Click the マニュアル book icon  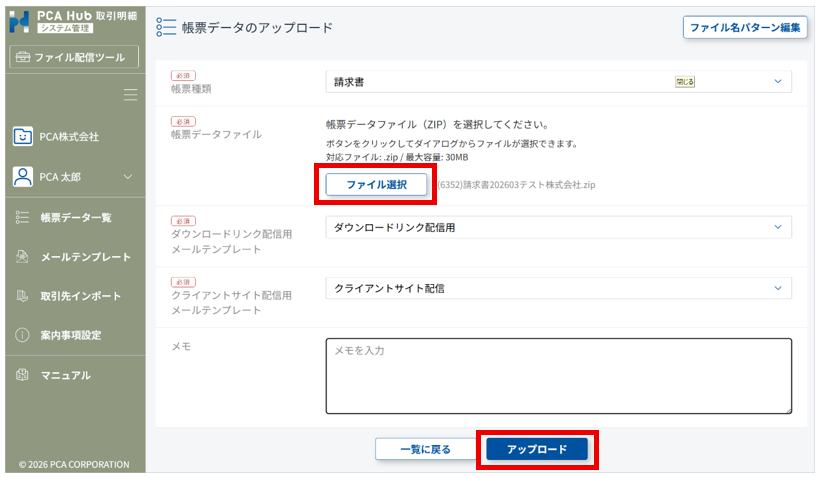[22, 375]
